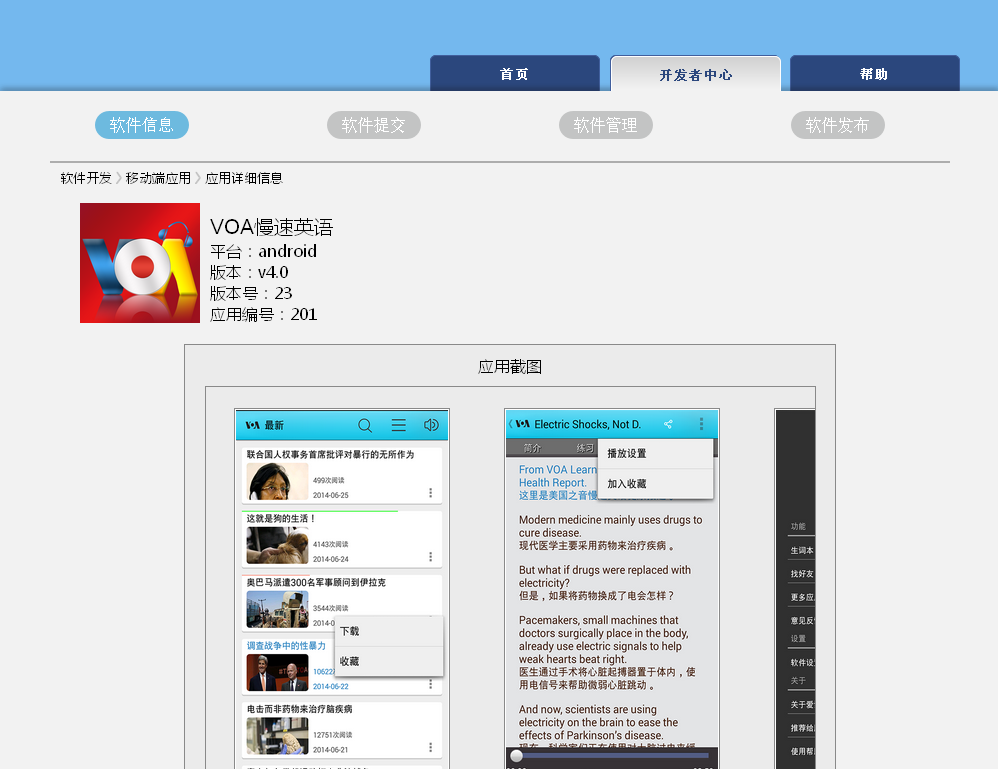Click the three-dot overflow icon in Electric Shocks header
The height and width of the screenshot is (769, 998).
[701, 424]
